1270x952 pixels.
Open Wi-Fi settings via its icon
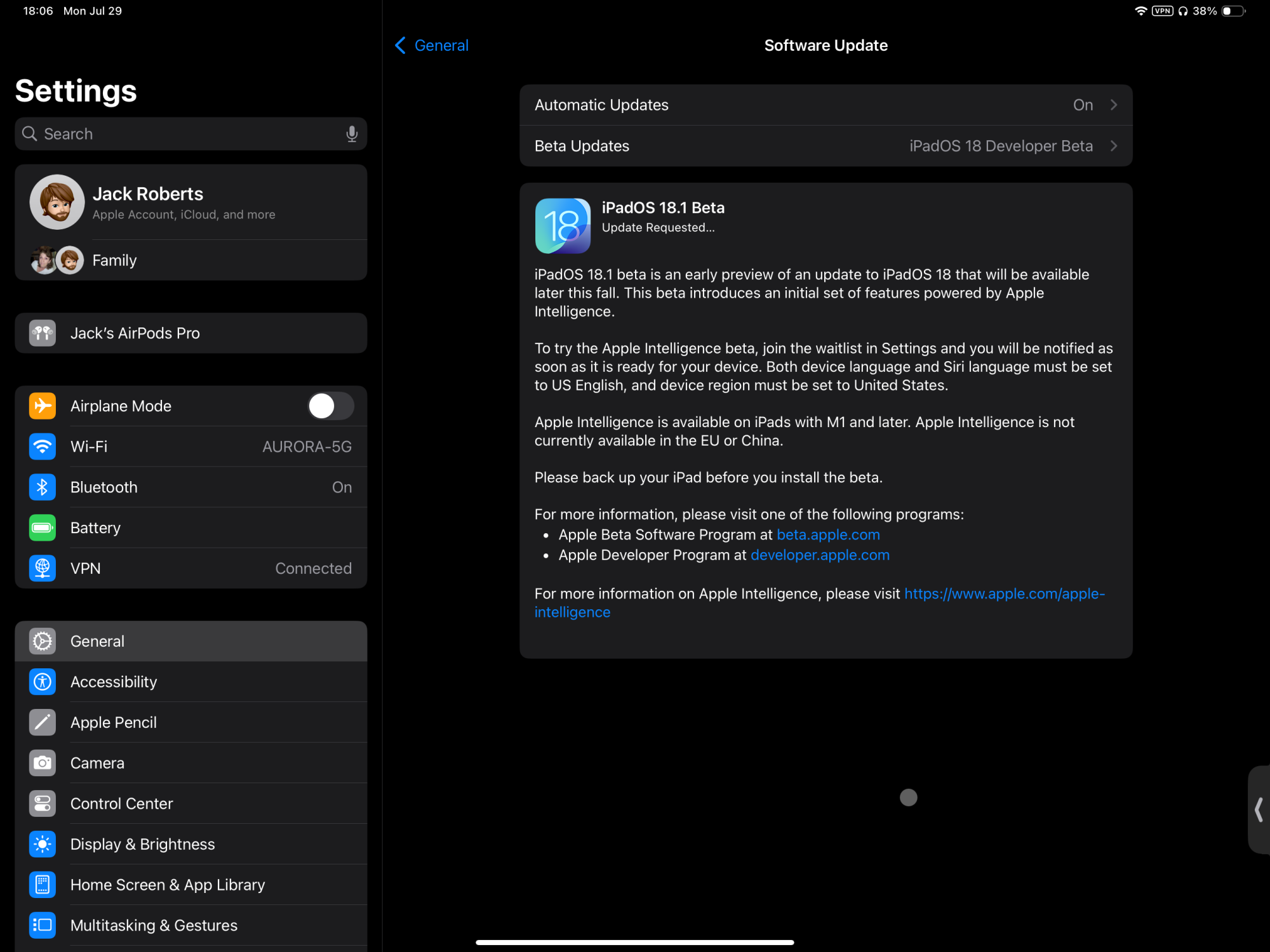point(43,447)
